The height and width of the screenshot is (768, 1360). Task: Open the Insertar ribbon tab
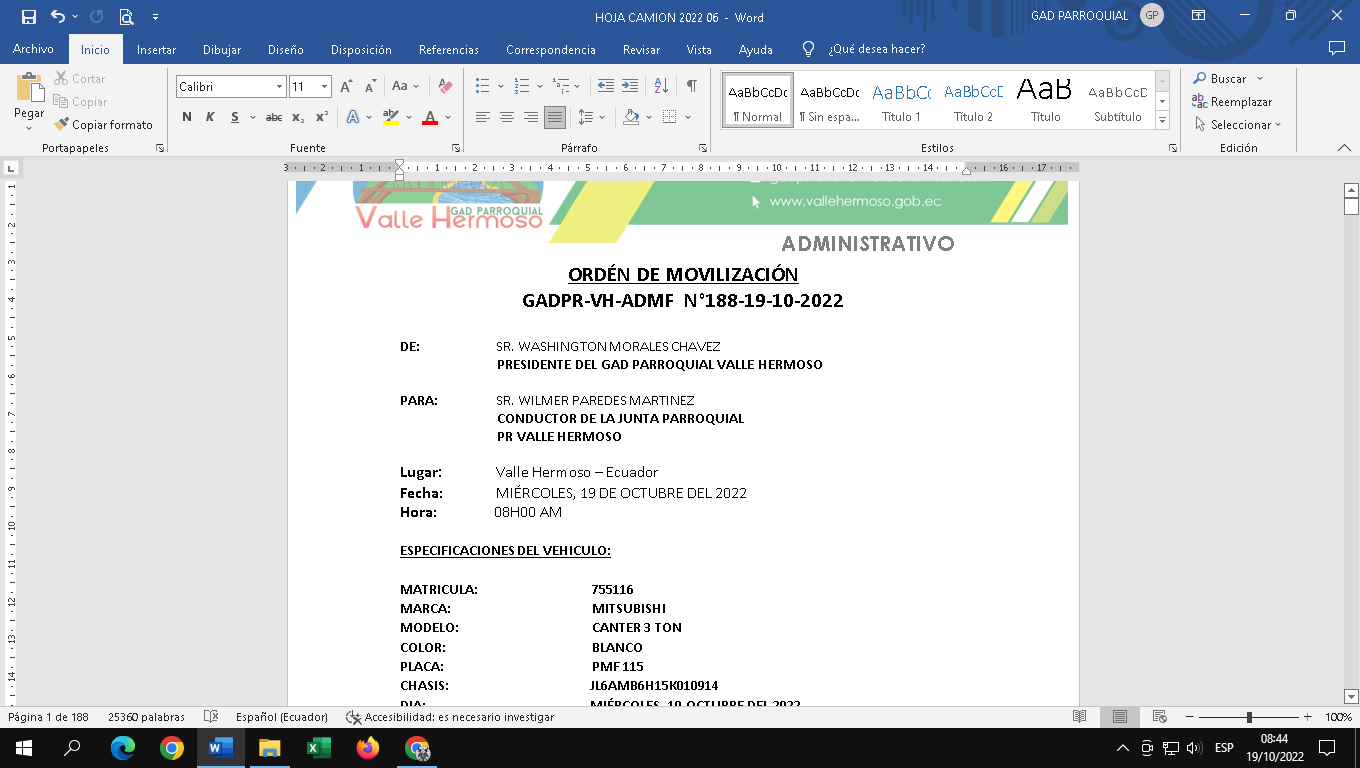[156, 49]
